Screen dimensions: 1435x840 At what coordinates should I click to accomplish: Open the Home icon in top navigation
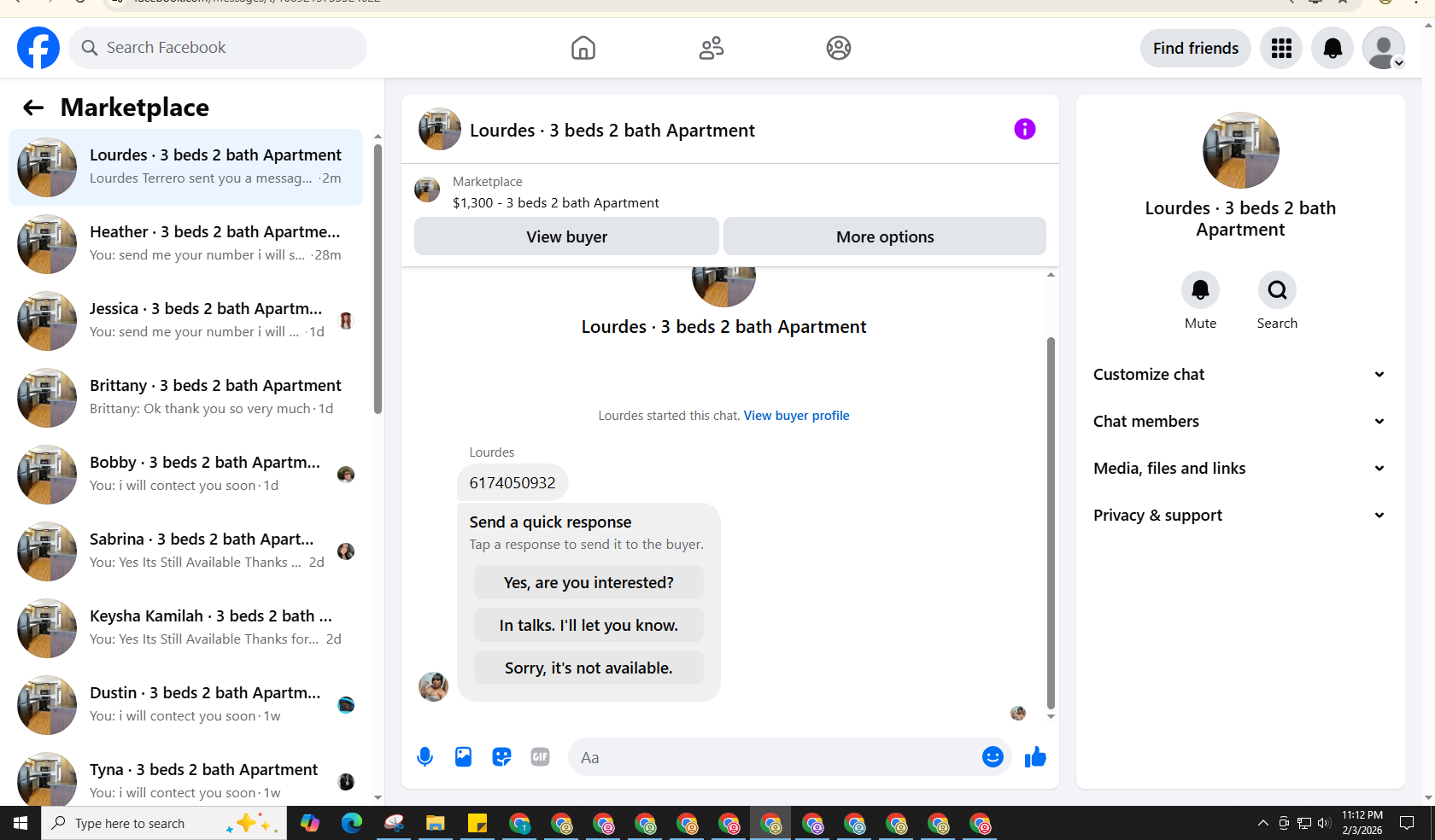point(583,48)
